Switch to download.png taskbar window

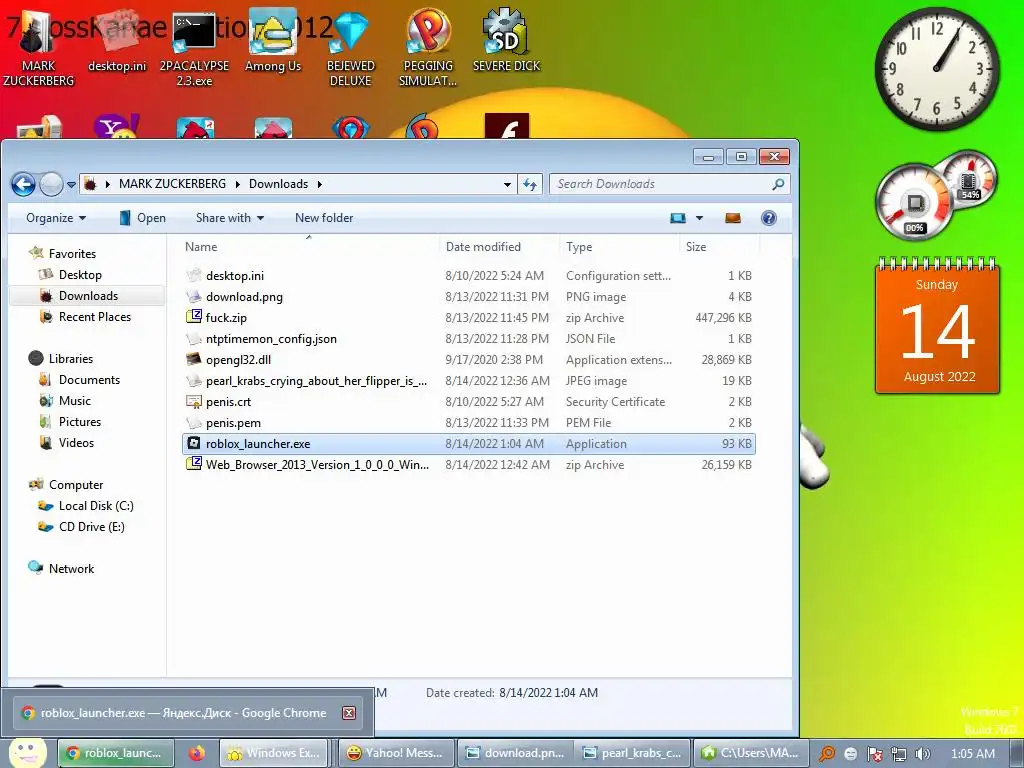[x=515, y=753]
